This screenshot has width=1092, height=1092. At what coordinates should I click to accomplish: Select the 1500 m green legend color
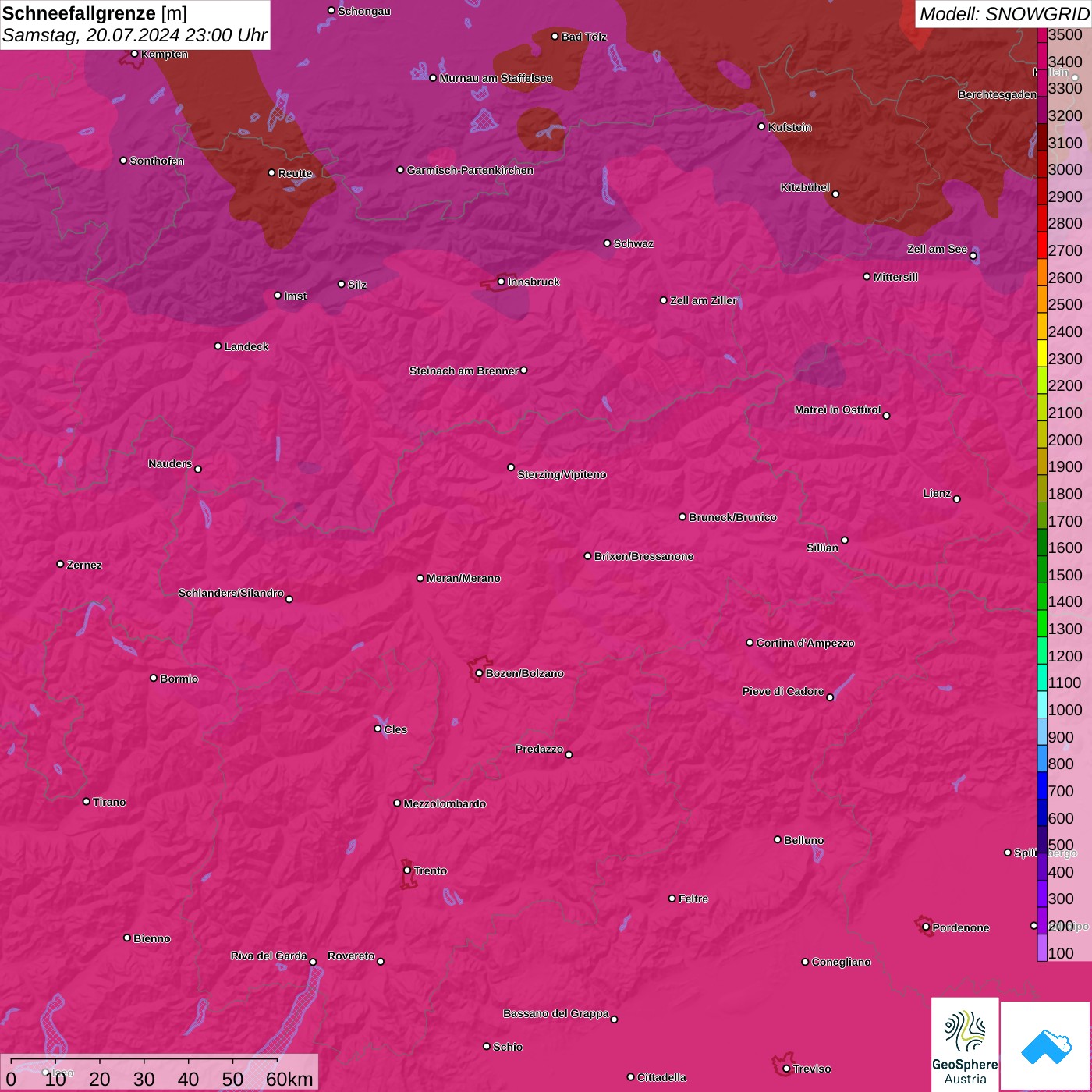(x=1041, y=569)
